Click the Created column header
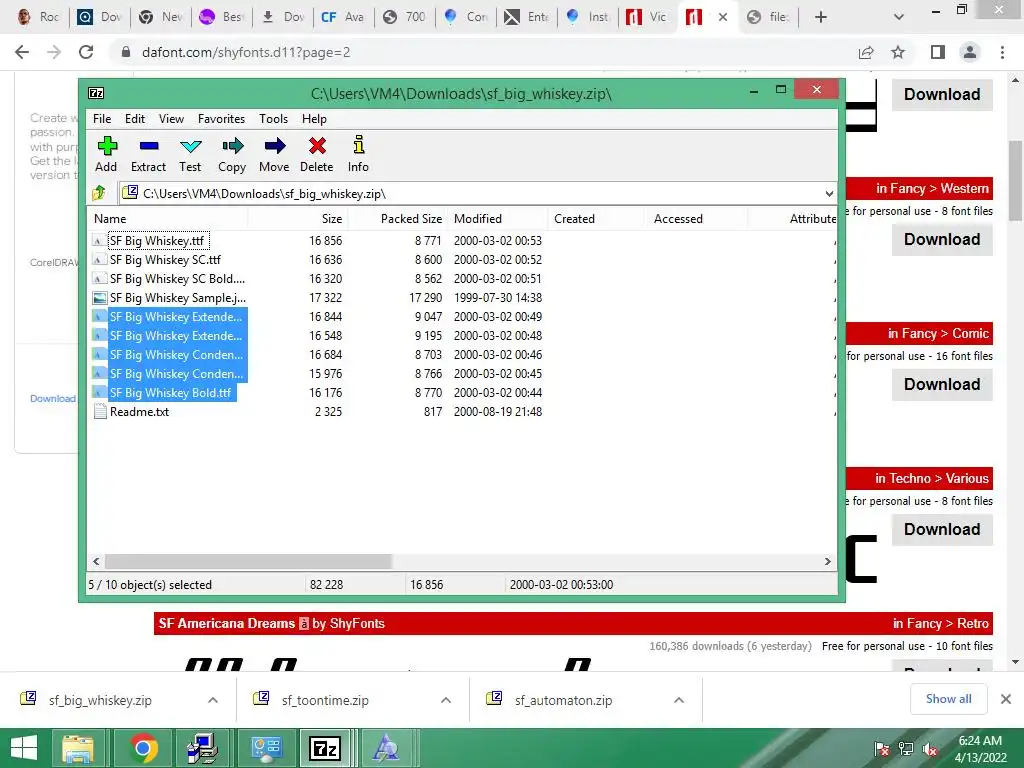This screenshot has height=768, width=1024. coord(597,219)
